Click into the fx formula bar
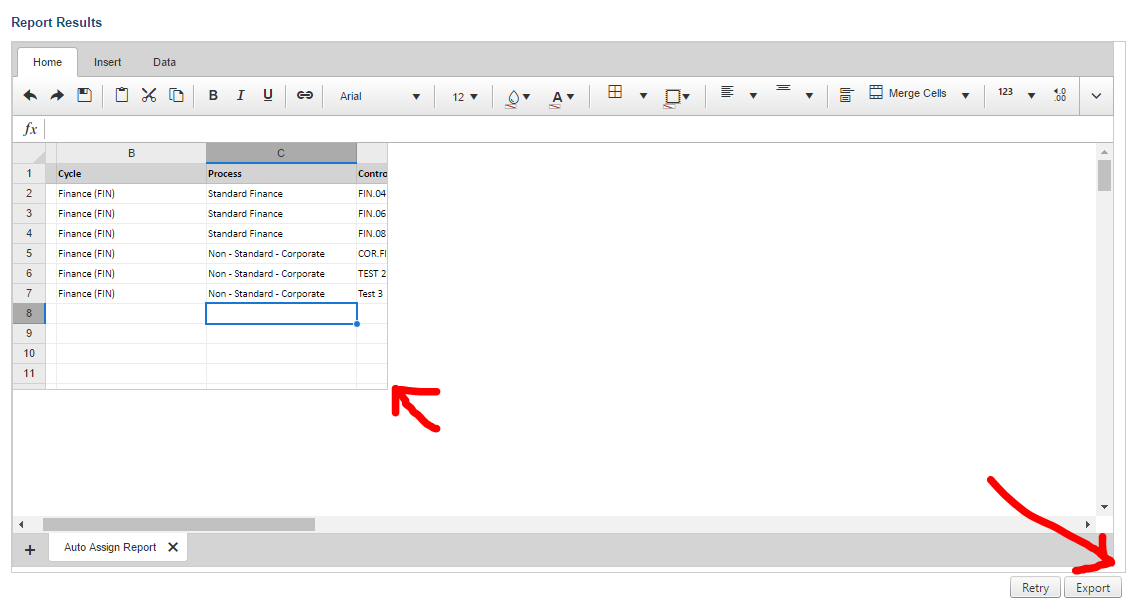1137x616 pixels. coord(579,129)
